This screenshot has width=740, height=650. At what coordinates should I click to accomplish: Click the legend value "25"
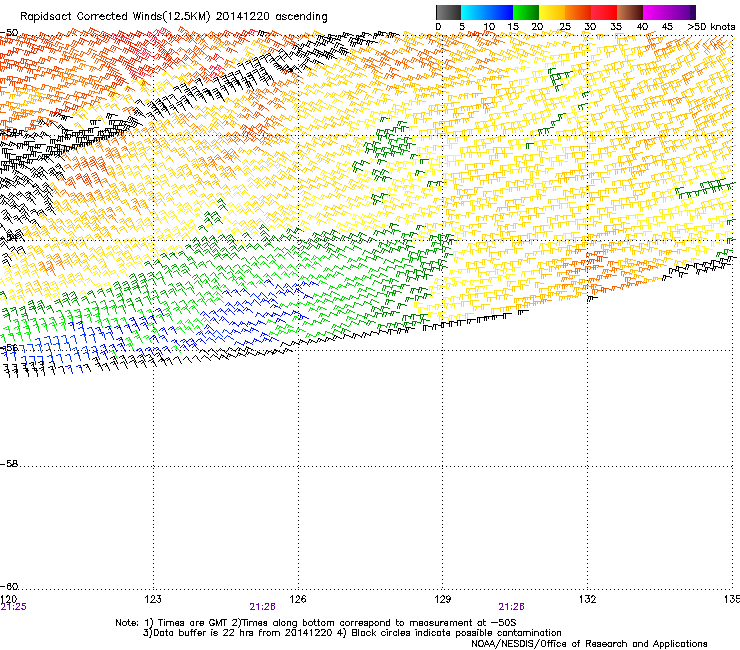click(564, 27)
